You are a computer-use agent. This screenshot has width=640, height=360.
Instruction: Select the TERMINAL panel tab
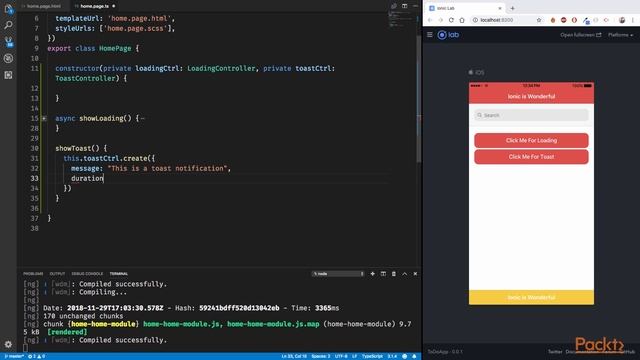(119, 274)
